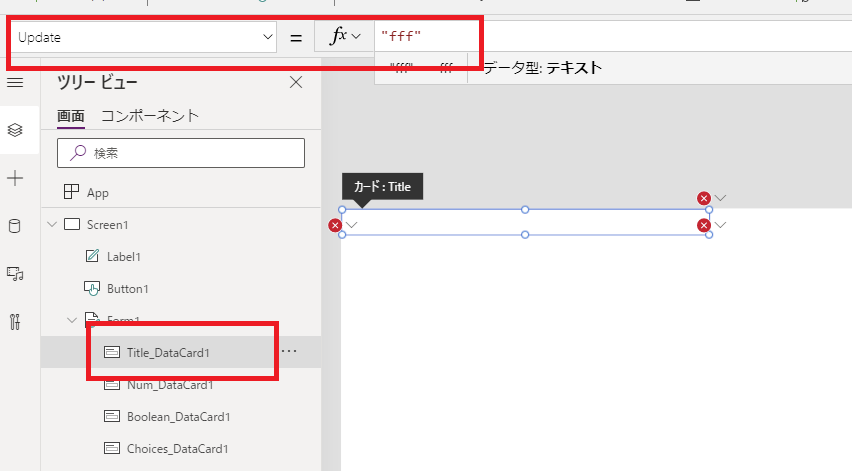Select Choices_DataCard1 in the tree
This screenshot has height=471, width=852.
click(x=178, y=449)
